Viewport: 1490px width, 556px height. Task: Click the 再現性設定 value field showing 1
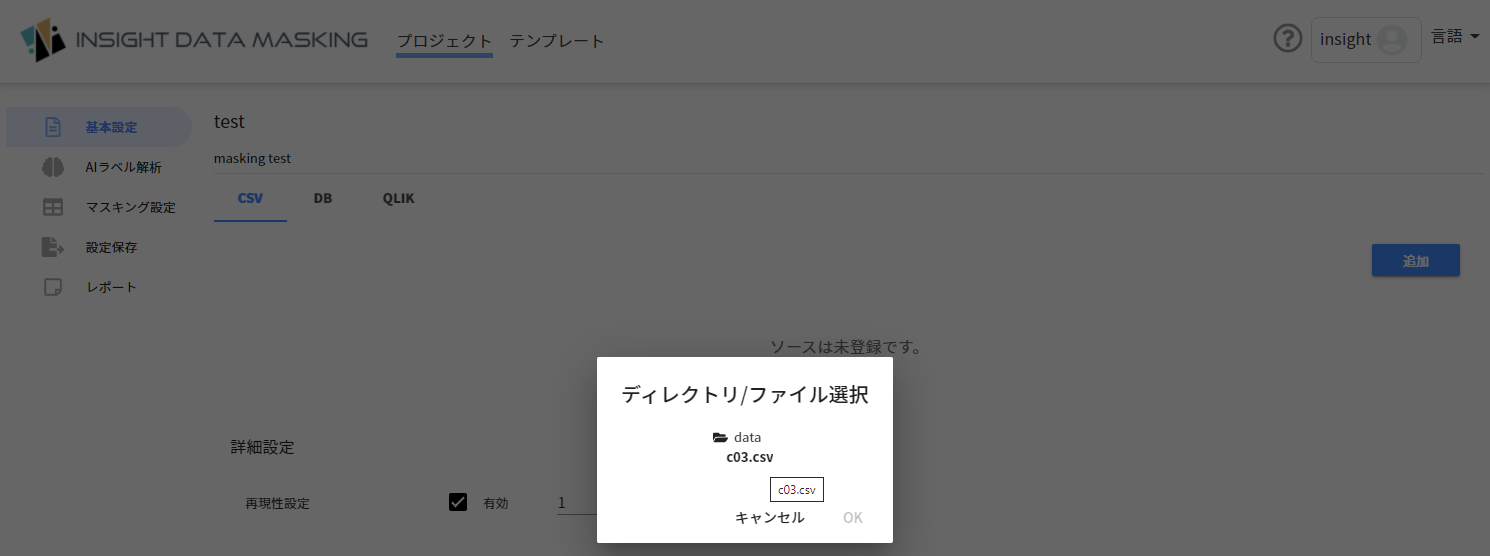(577, 503)
